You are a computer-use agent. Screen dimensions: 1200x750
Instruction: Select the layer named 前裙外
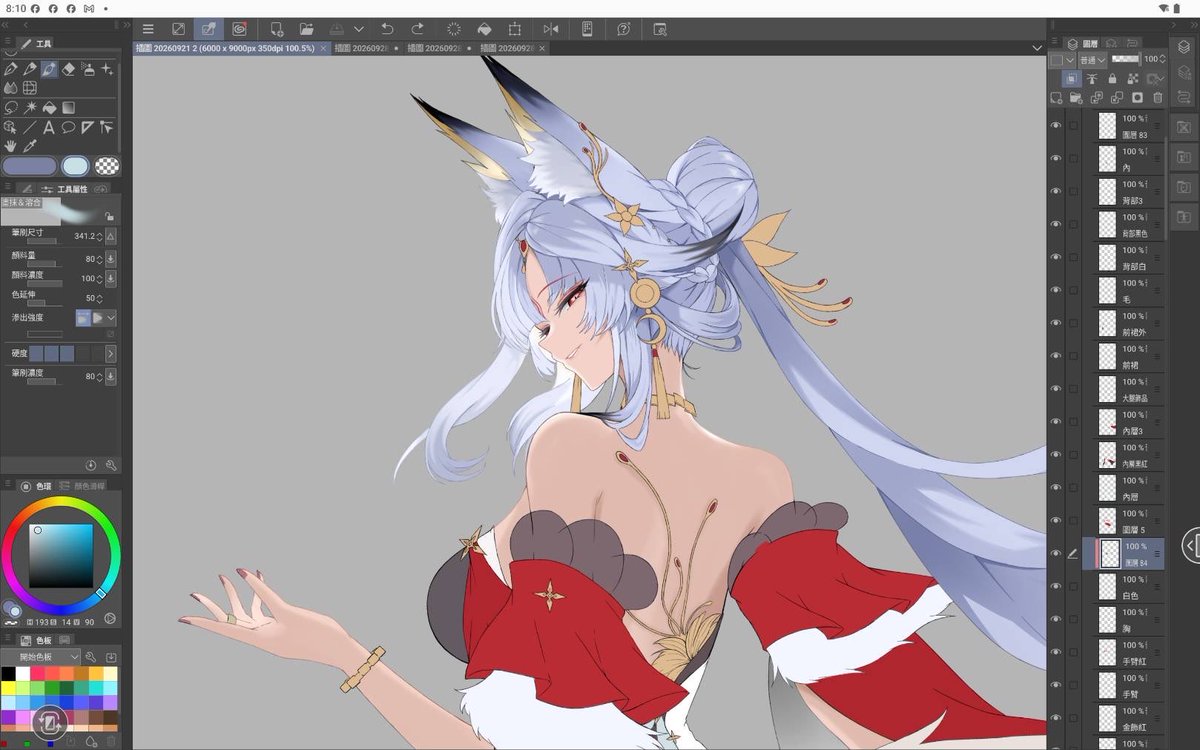(x=1130, y=323)
